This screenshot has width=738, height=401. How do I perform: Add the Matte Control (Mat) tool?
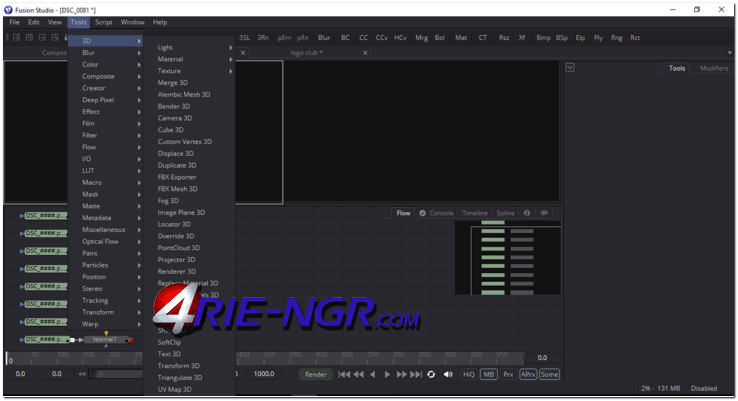[x=461, y=38]
